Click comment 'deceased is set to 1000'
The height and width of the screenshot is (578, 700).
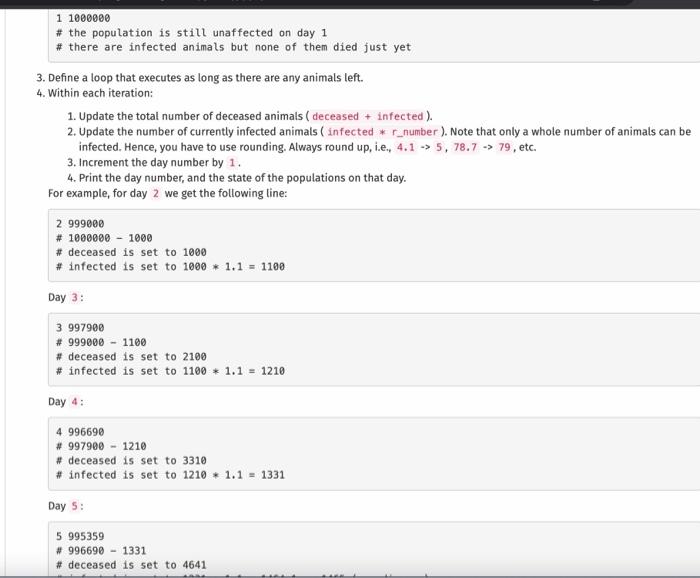coord(131,252)
